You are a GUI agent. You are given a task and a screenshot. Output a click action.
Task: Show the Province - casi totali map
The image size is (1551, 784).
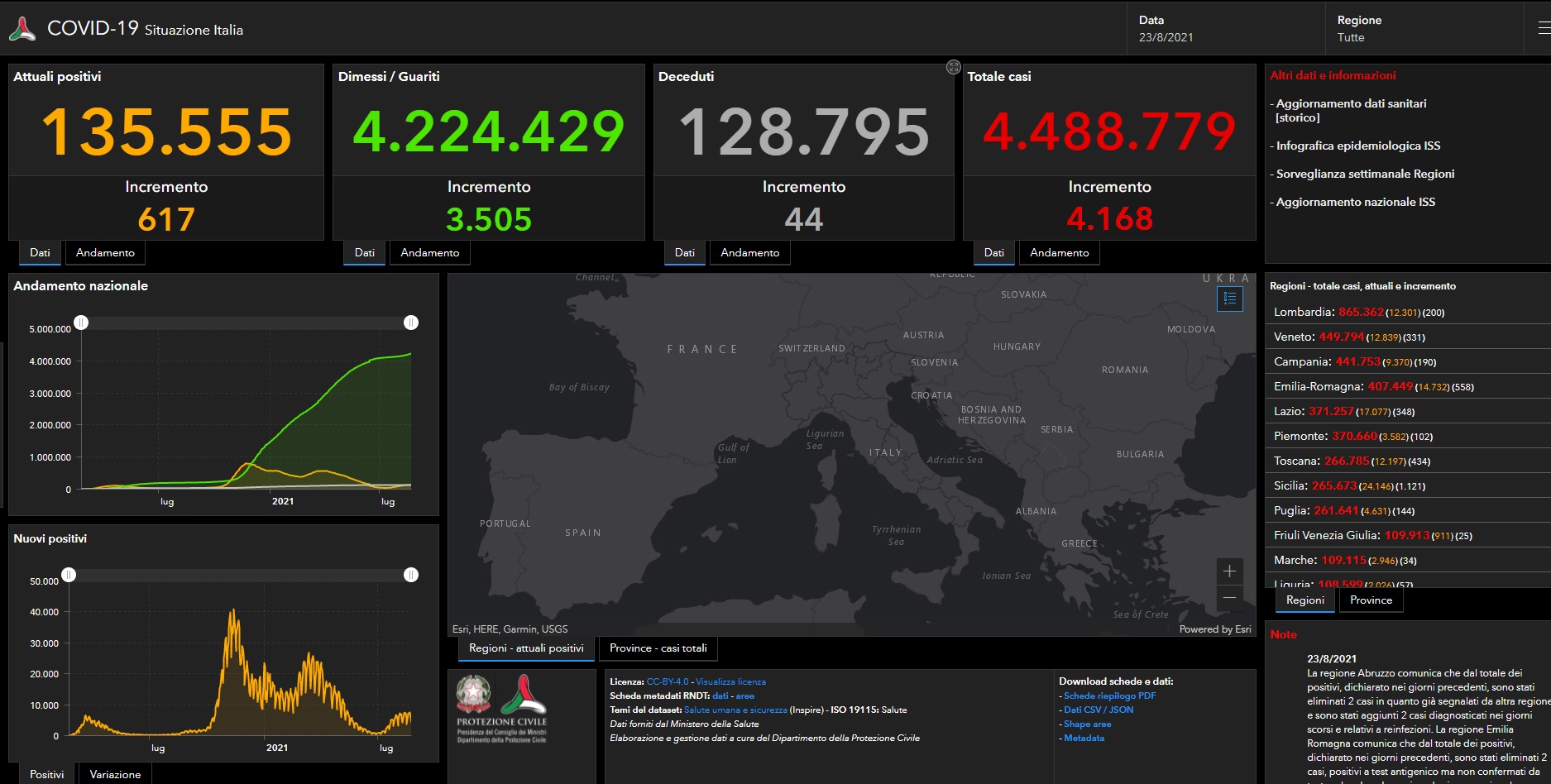tap(658, 648)
